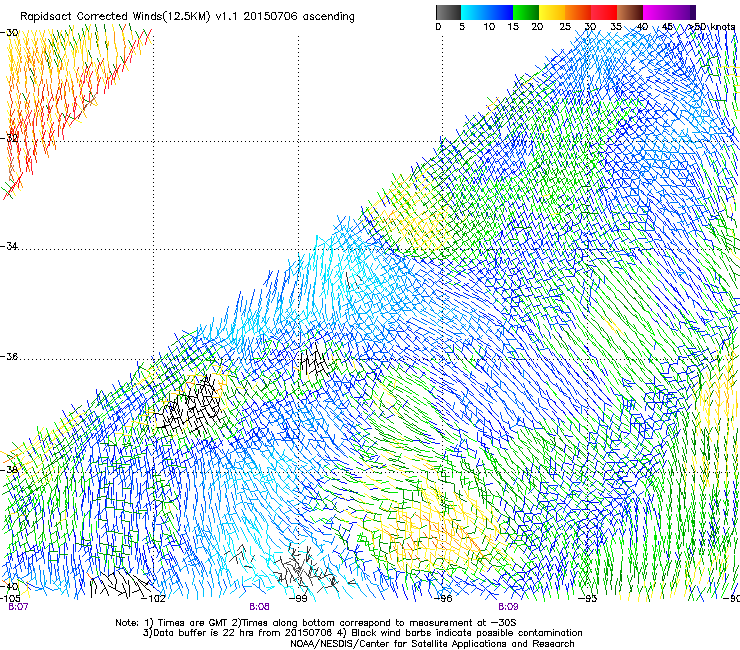
Task: Click the '-34' latitude axis label
Action: [x=9, y=246]
